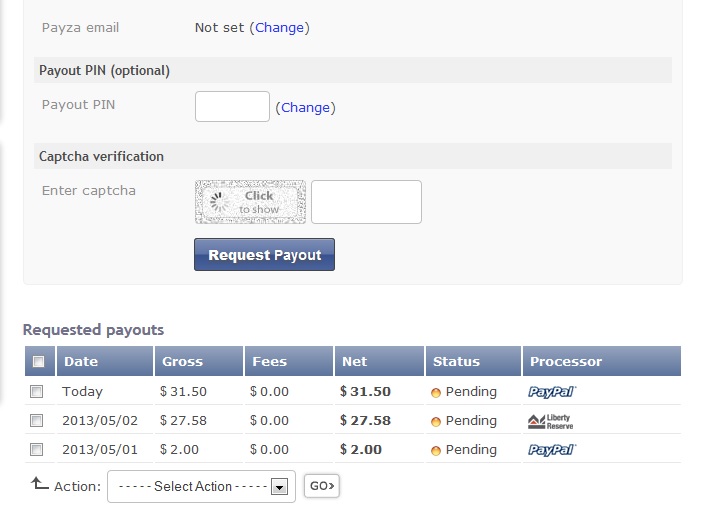701x516 pixels.
Task: Click pending status icon for $2.00 payout
Action: [436, 451]
